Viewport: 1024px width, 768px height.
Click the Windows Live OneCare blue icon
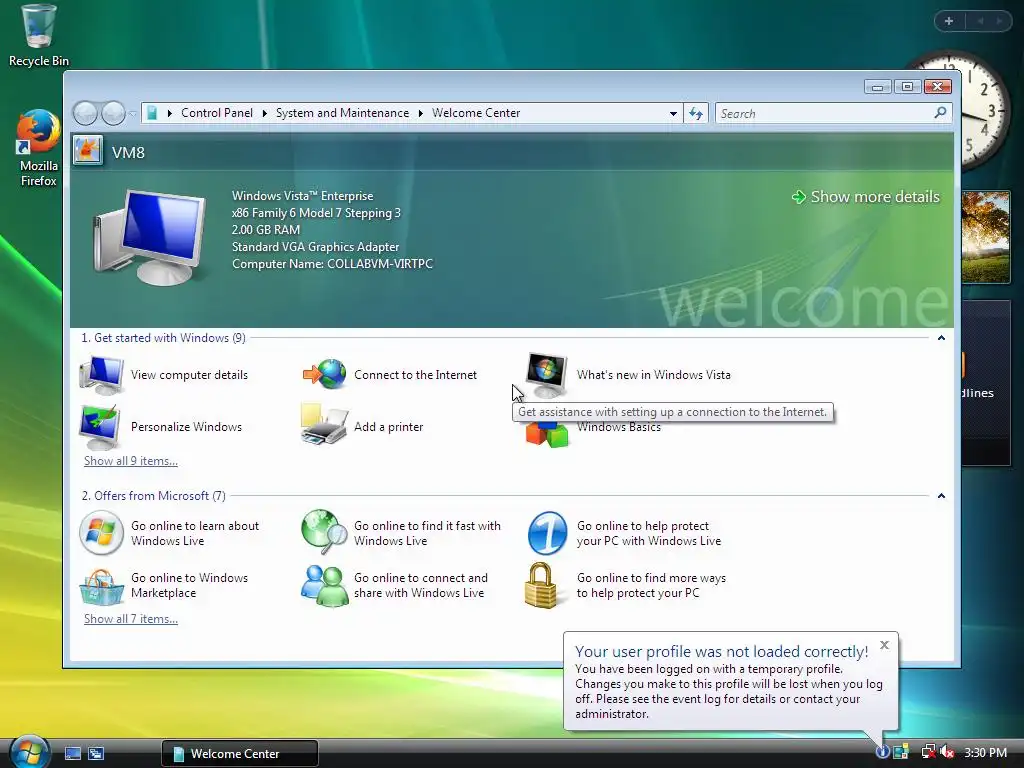tap(547, 533)
